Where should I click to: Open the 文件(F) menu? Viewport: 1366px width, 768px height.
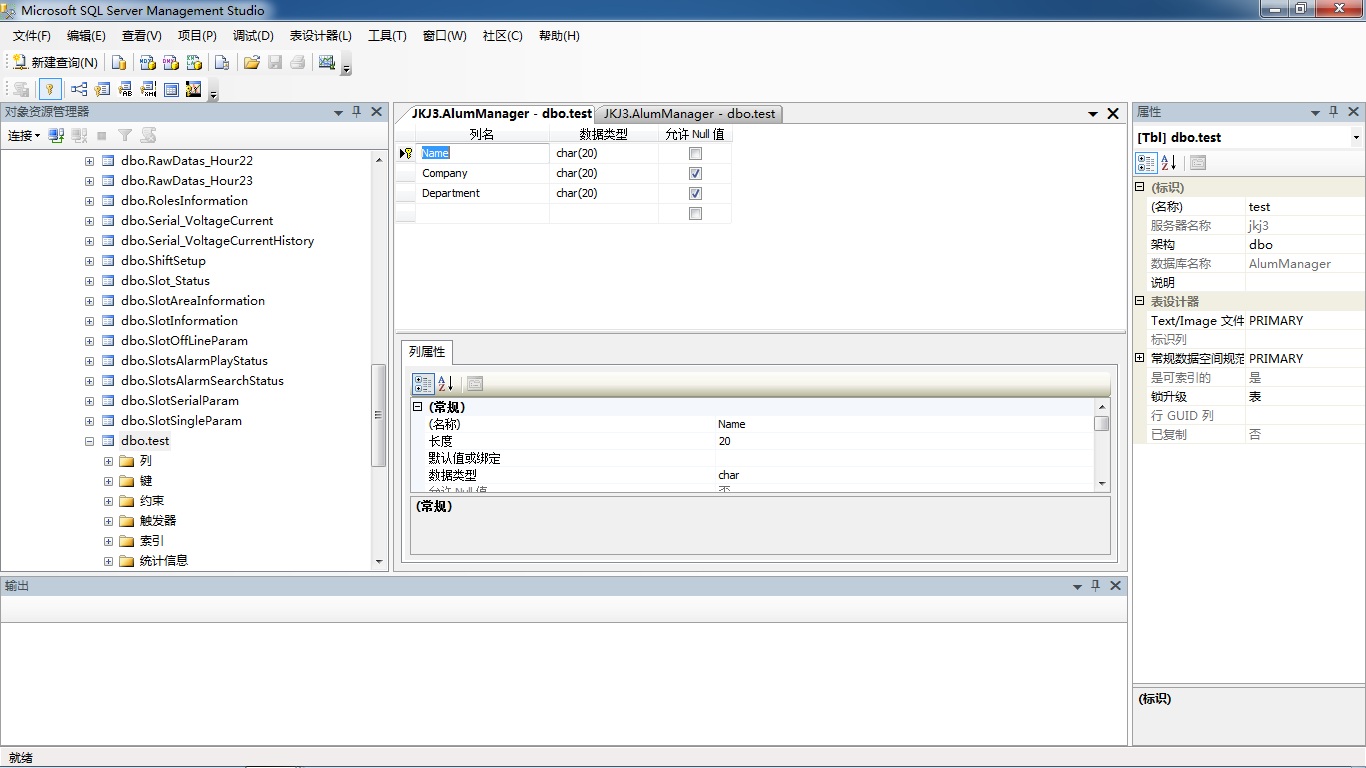coord(31,35)
